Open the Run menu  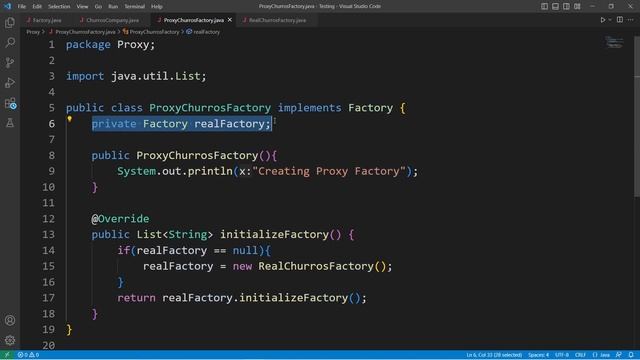click(x=113, y=7)
